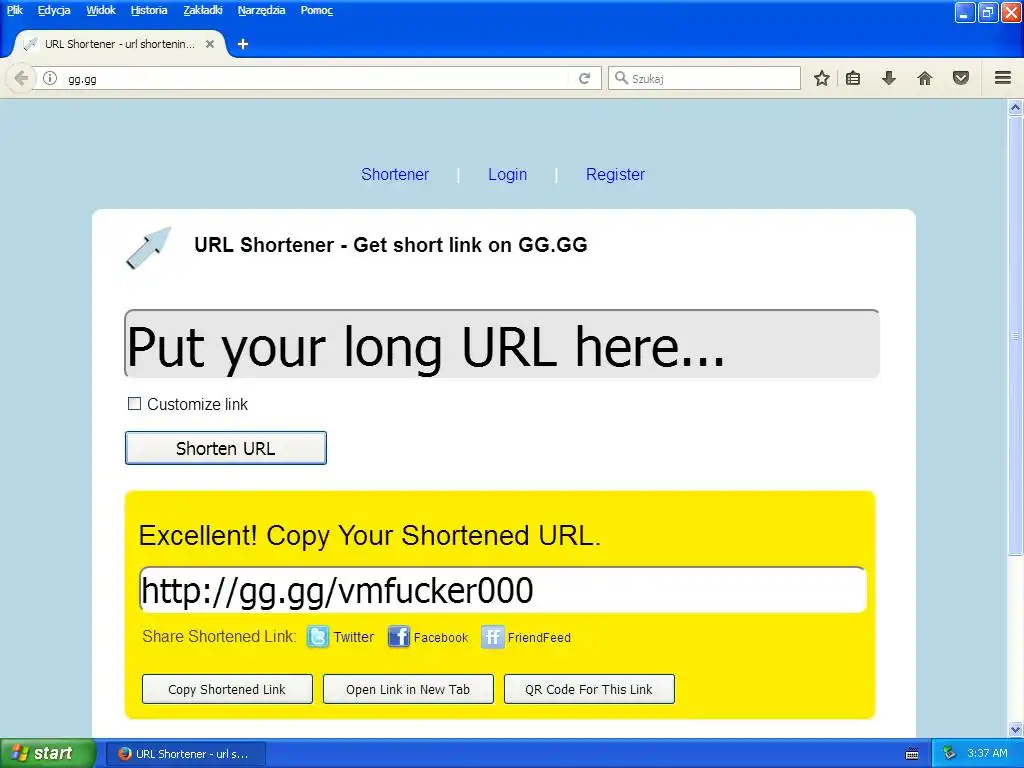The width and height of the screenshot is (1024, 768).
Task: Click Open Link in New Tab button
Action: (x=408, y=689)
